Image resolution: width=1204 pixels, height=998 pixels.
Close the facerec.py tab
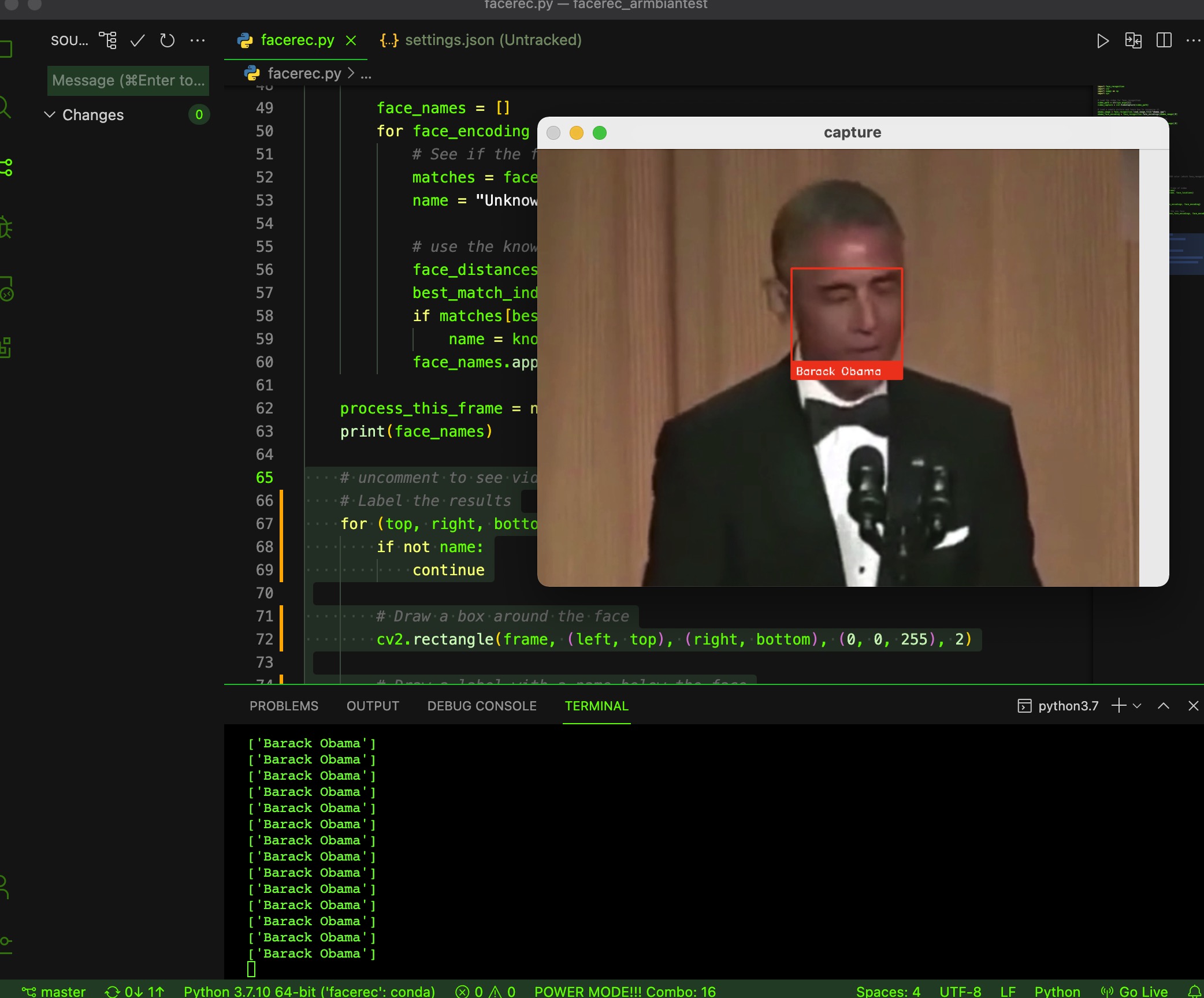351,40
